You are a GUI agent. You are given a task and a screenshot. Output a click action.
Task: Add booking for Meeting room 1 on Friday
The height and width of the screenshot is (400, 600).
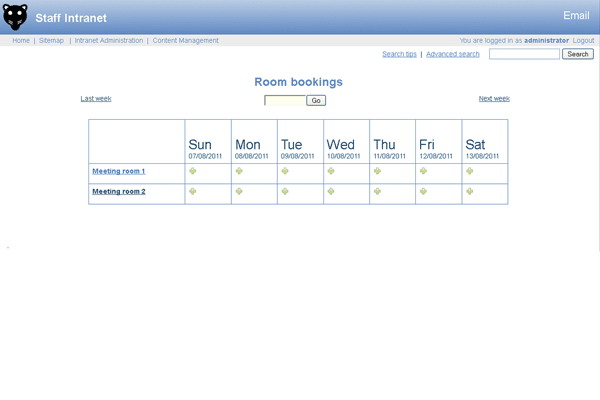pos(424,171)
